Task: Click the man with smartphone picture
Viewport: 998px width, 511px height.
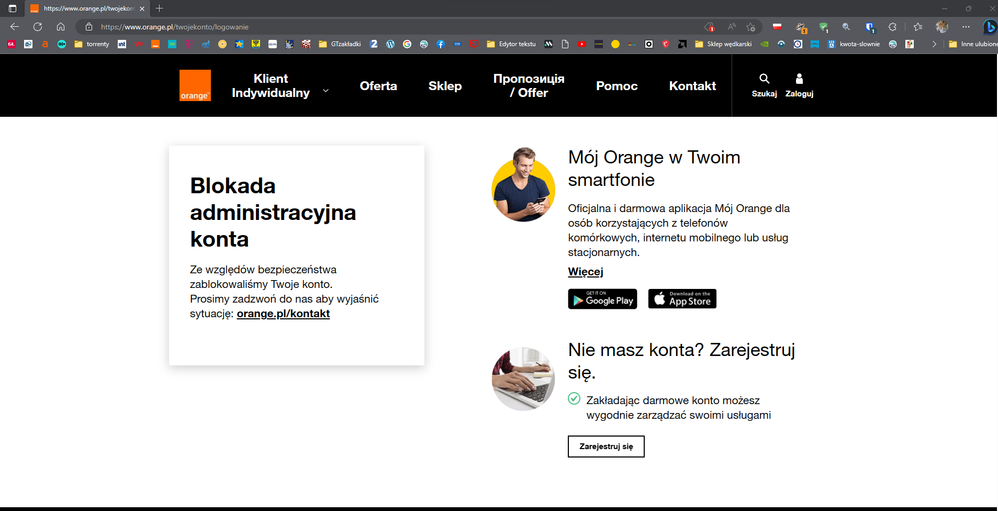Action: click(x=523, y=185)
